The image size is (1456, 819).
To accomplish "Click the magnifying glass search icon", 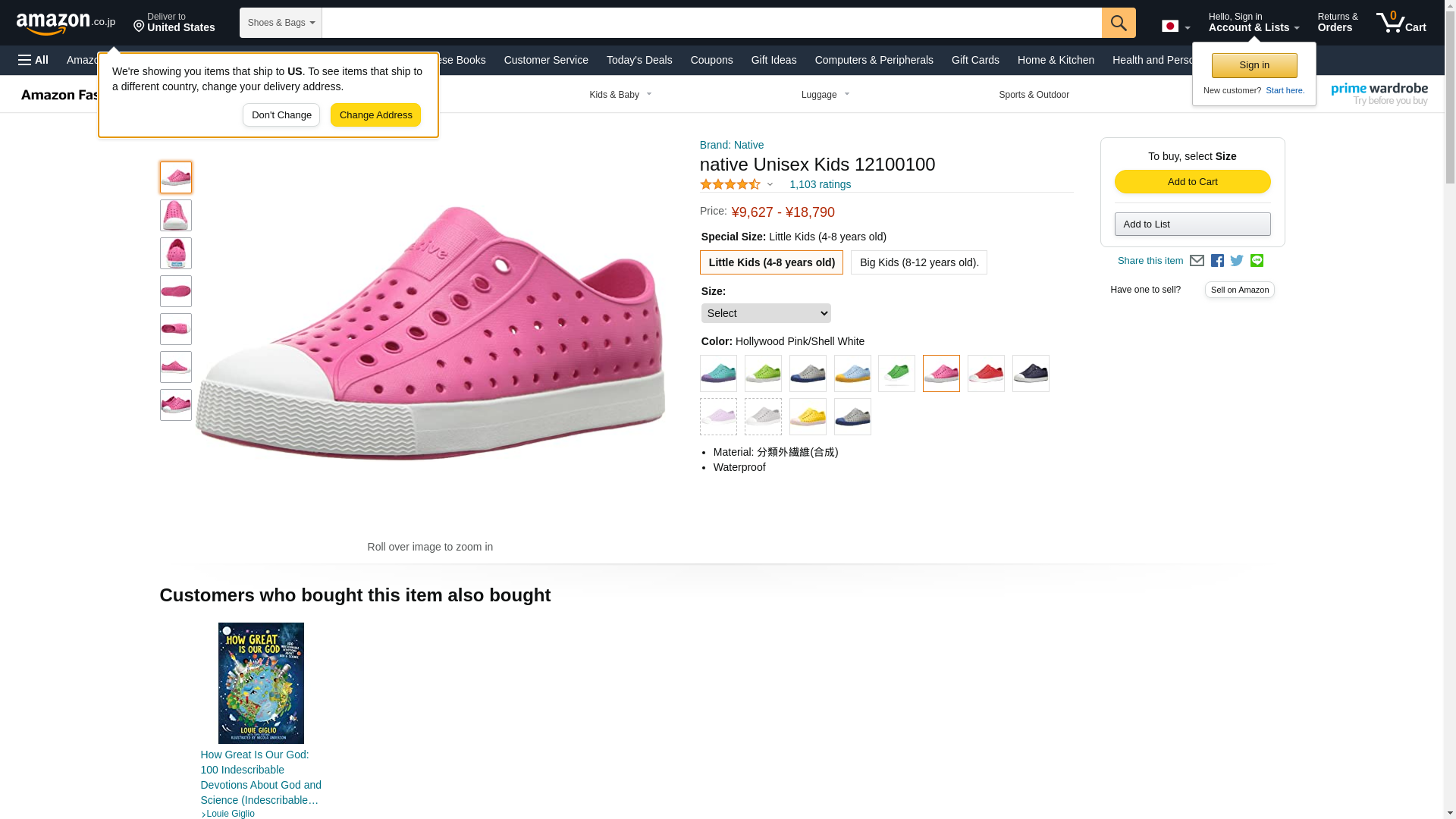I will point(1119,23).
